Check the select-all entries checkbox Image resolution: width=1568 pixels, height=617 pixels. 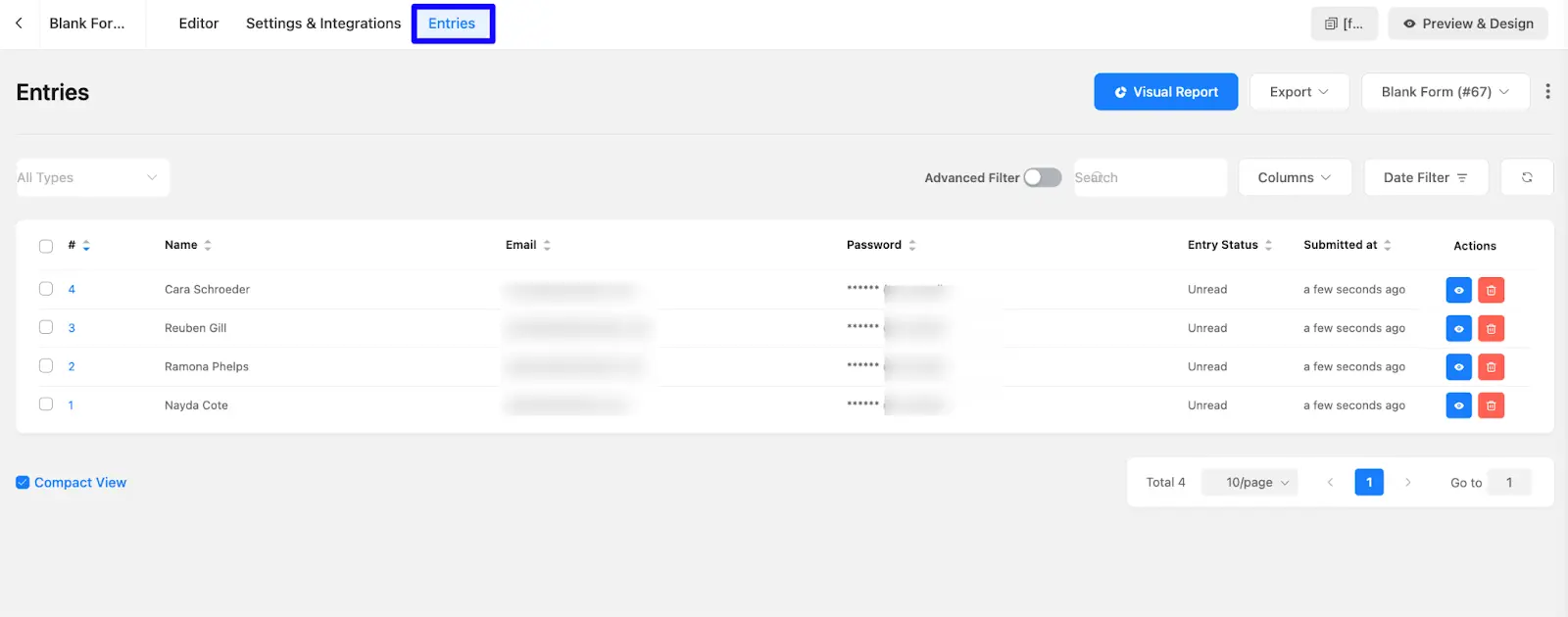[x=46, y=246]
